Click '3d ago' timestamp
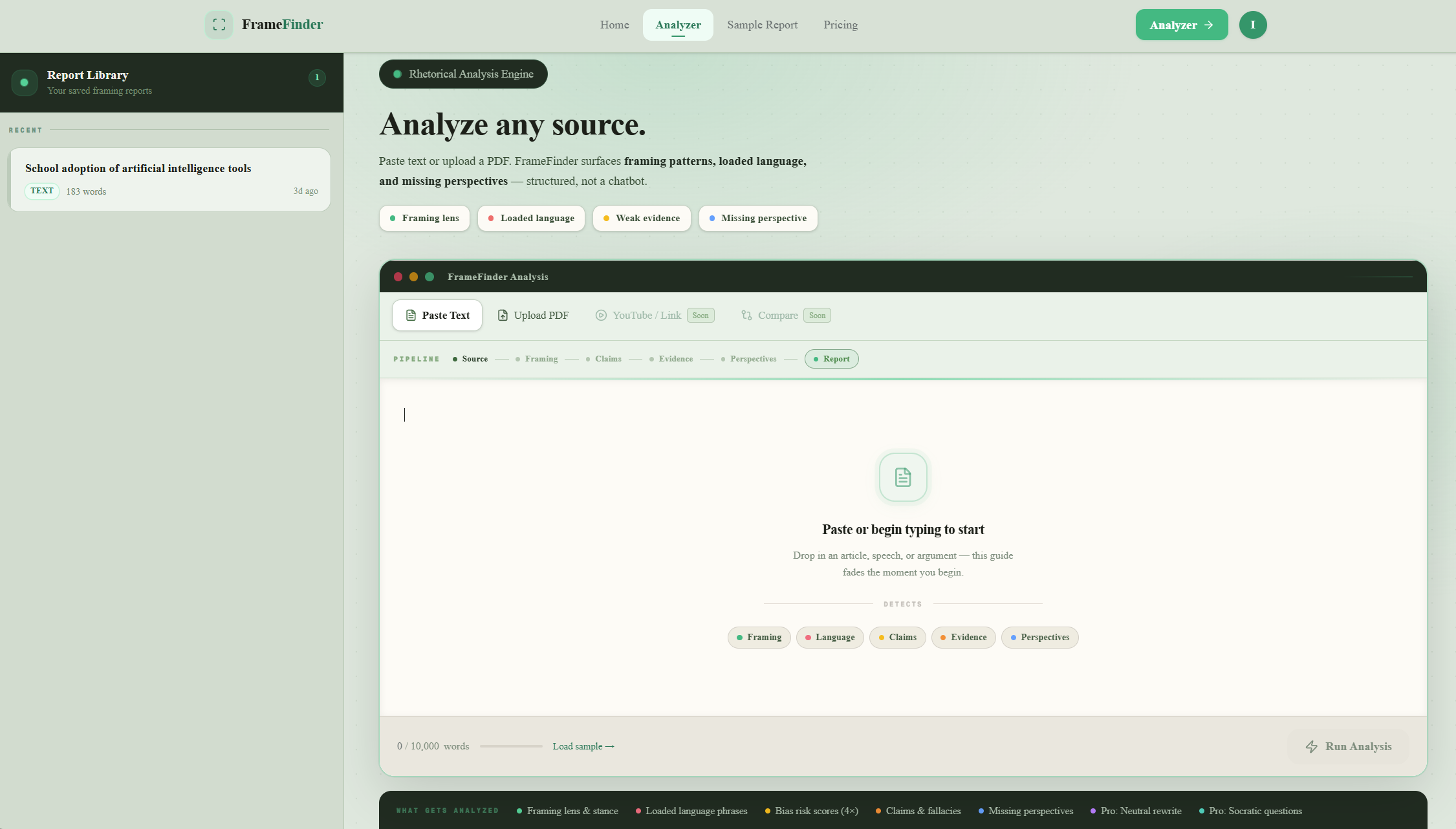1456x829 pixels. [x=306, y=191]
